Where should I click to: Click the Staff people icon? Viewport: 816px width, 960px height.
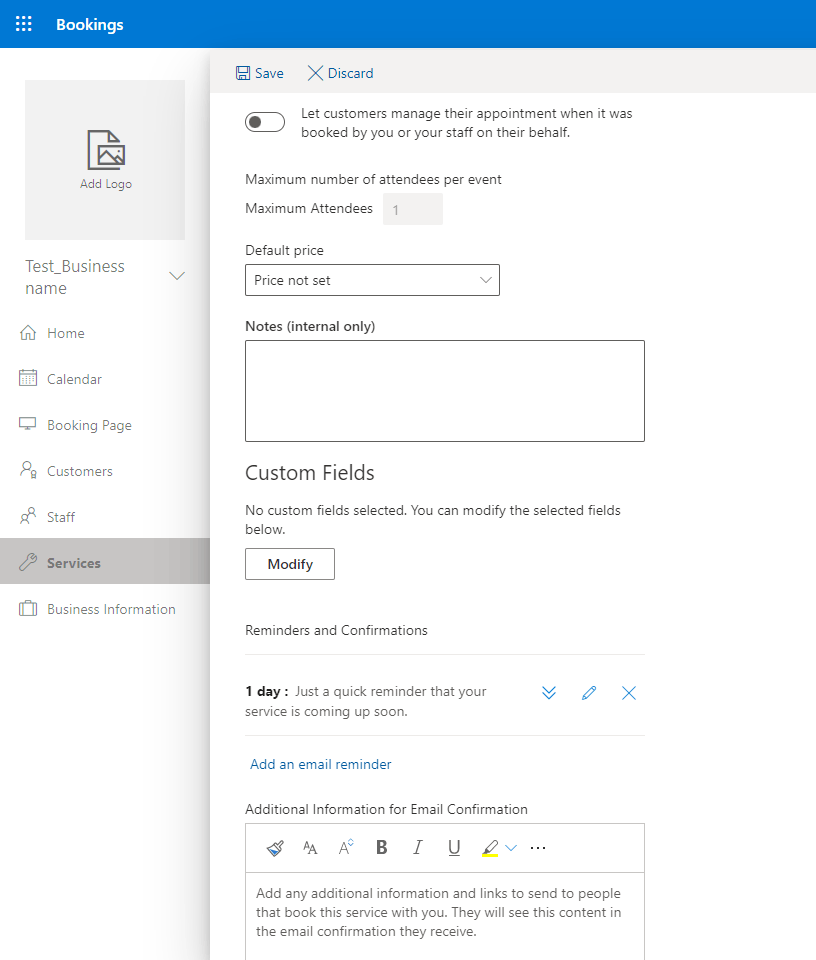click(x=28, y=516)
